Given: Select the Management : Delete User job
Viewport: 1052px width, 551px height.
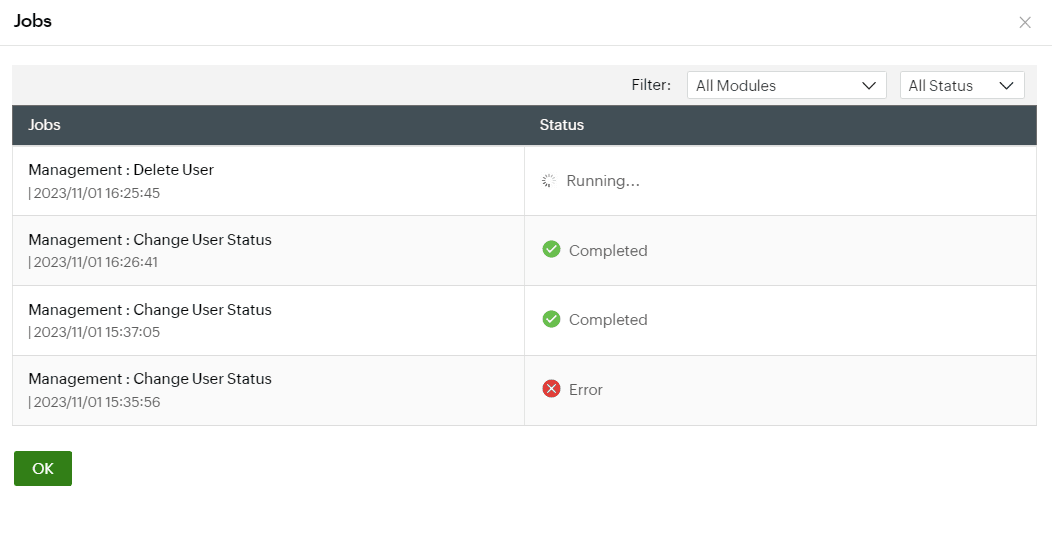Looking at the screenshot, I should [121, 170].
